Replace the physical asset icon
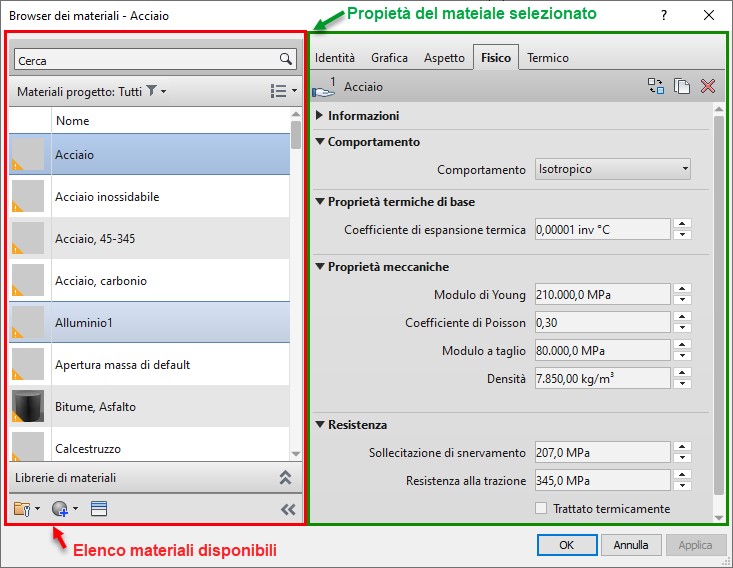This screenshot has width=733, height=568. (x=655, y=86)
